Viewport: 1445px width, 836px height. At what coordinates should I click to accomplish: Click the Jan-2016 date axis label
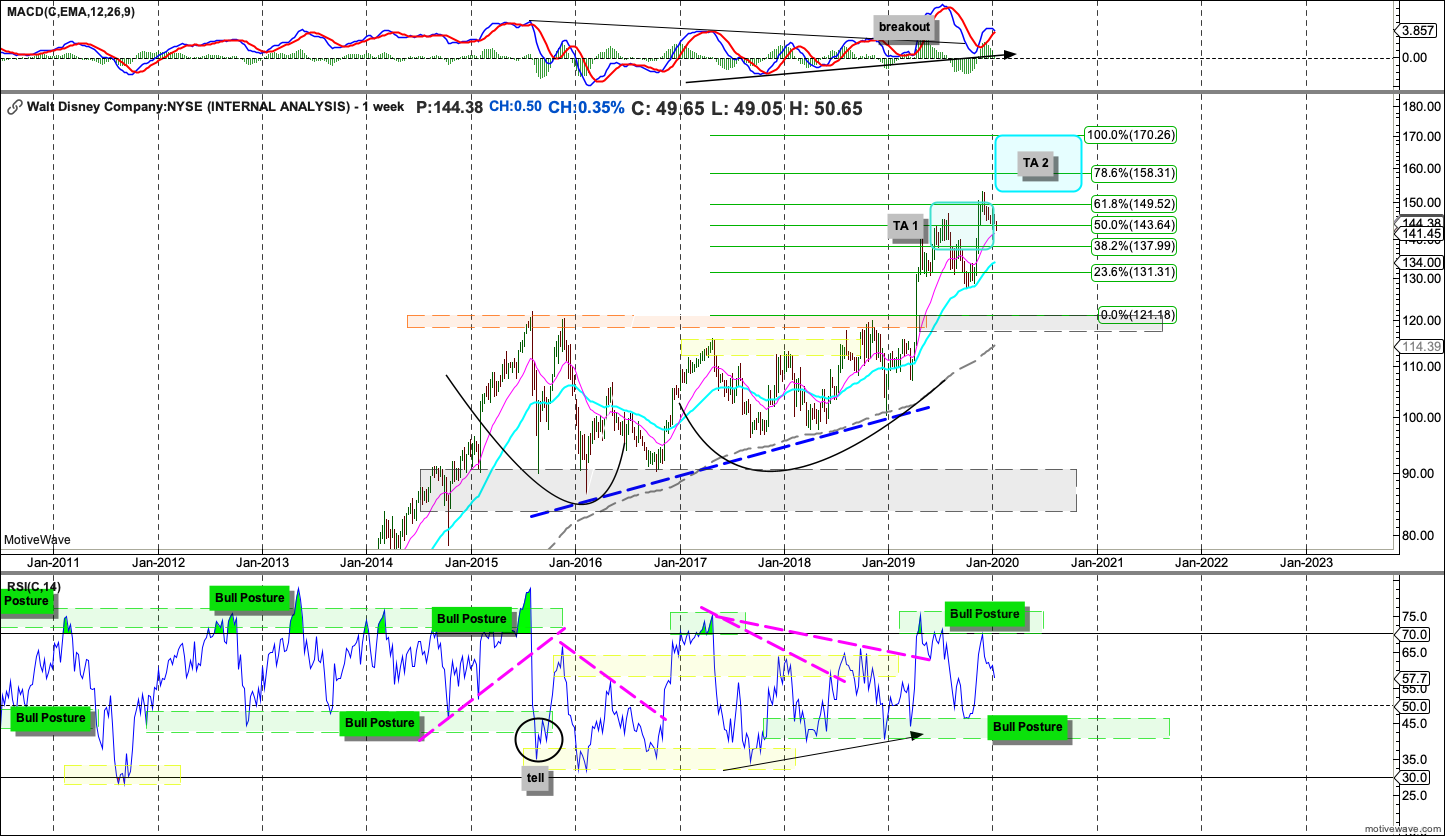pos(575,562)
